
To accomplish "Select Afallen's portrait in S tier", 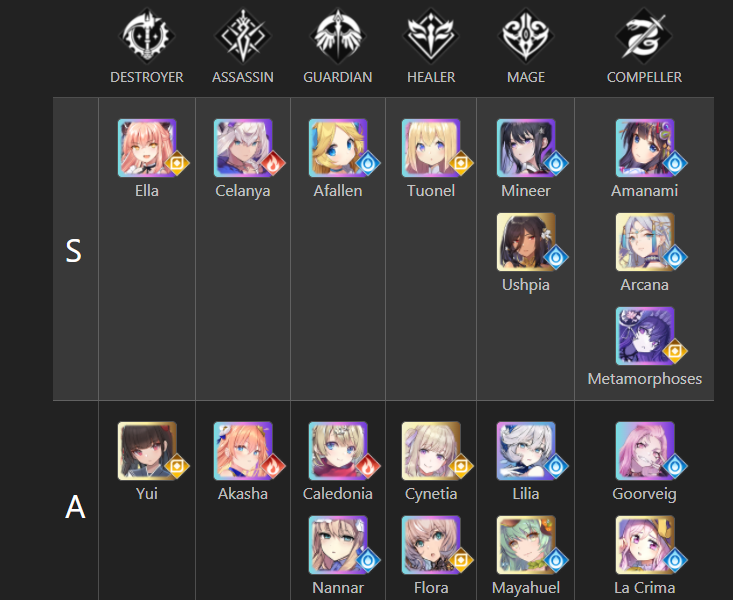I will (338, 148).
